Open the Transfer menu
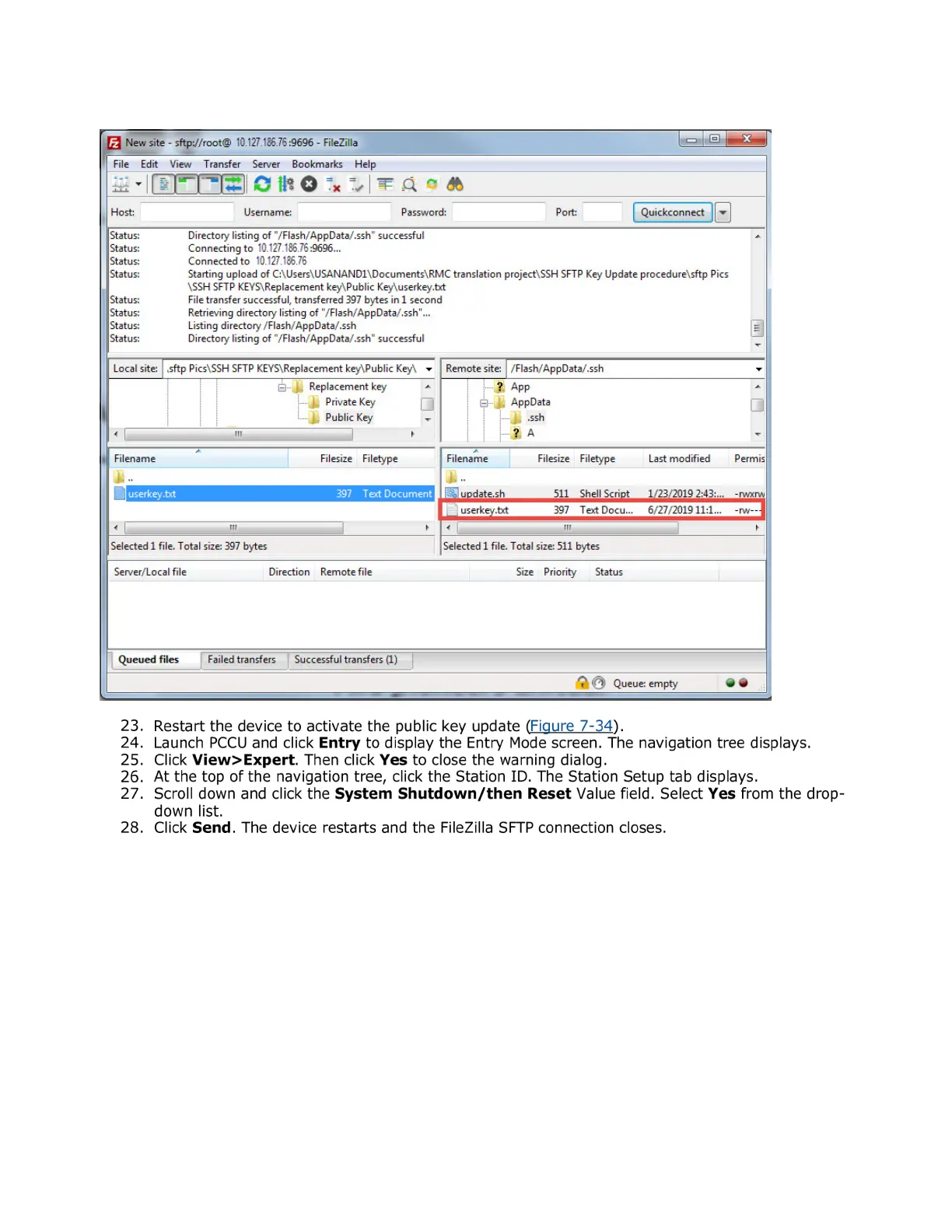Viewport: 952px width, 1232px height. point(222,164)
